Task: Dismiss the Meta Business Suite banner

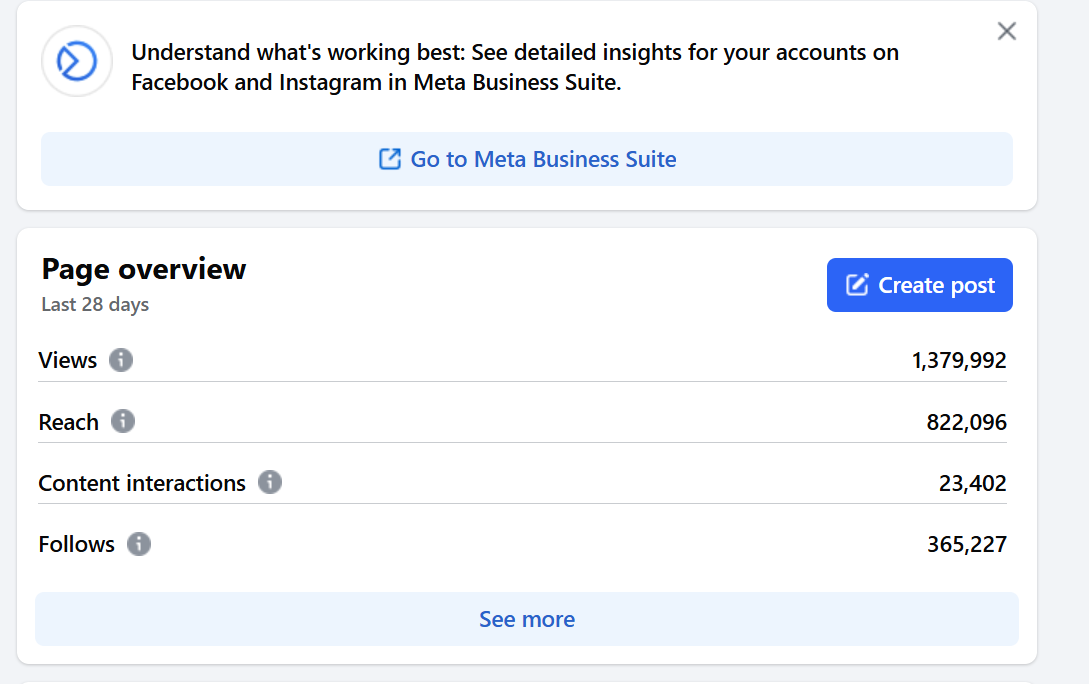Action: click(x=1006, y=31)
